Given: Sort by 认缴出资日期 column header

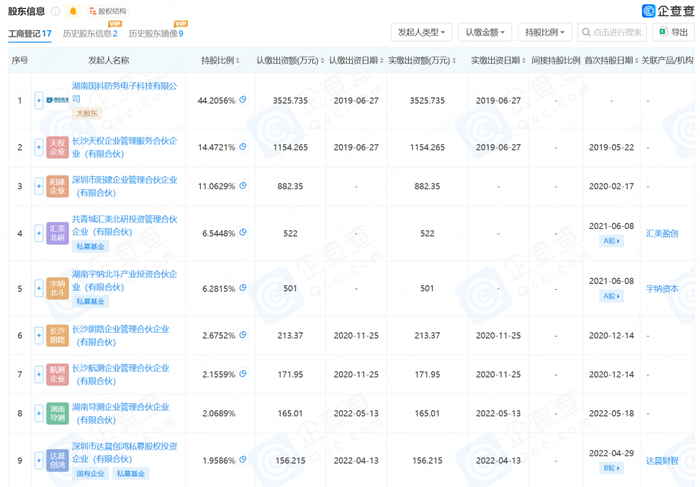Looking at the screenshot, I should click(356, 60).
